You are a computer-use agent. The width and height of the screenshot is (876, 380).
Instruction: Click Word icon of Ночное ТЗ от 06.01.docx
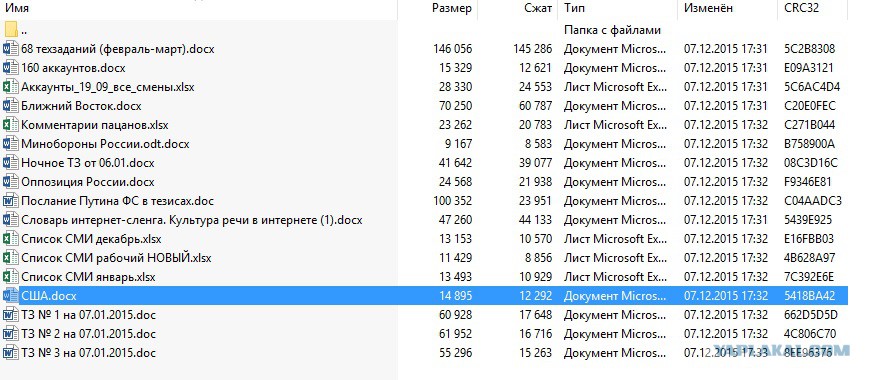point(11,163)
